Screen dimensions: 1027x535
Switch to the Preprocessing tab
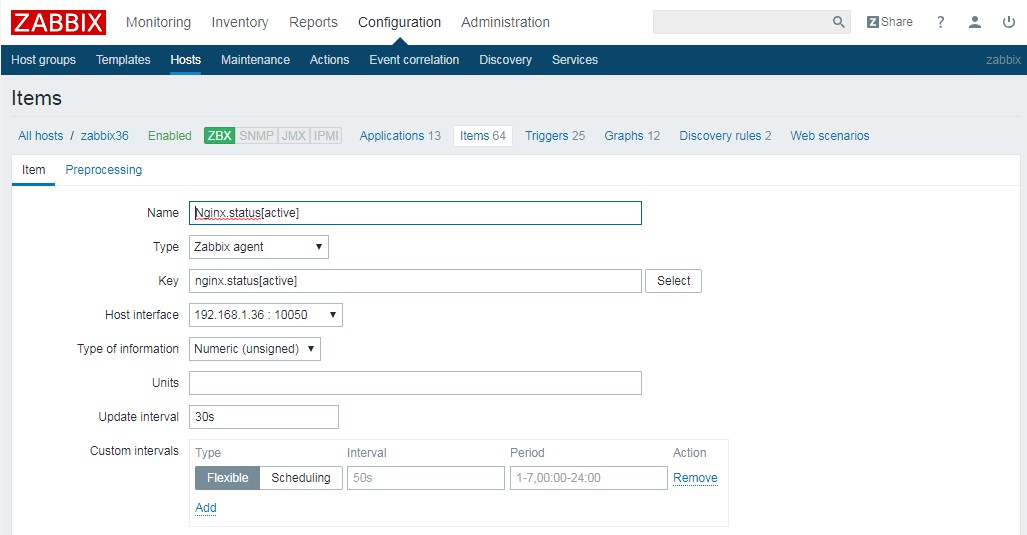[x=104, y=170]
